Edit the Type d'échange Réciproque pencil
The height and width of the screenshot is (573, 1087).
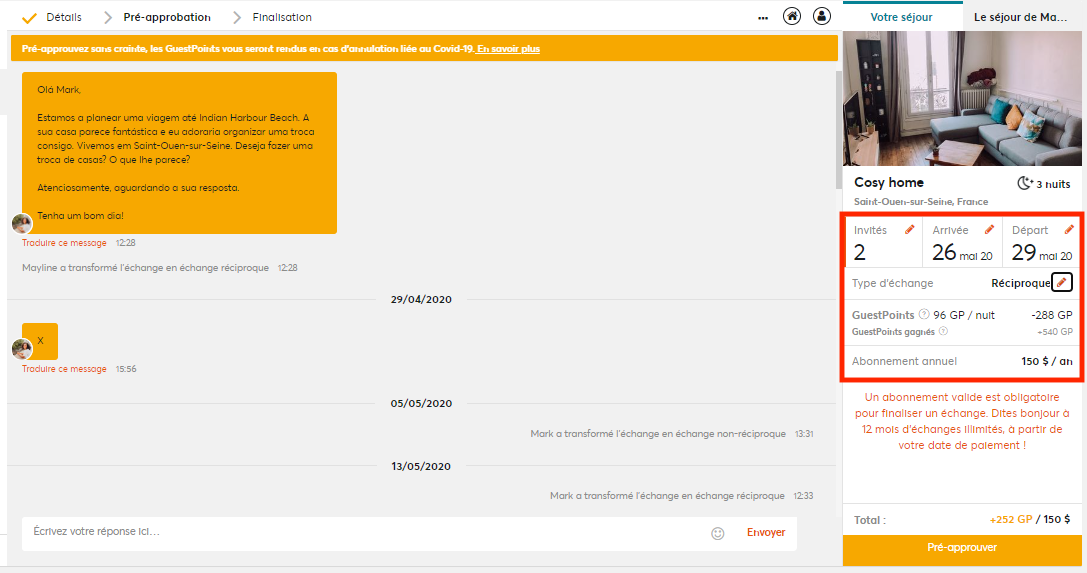(x=1061, y=282)
